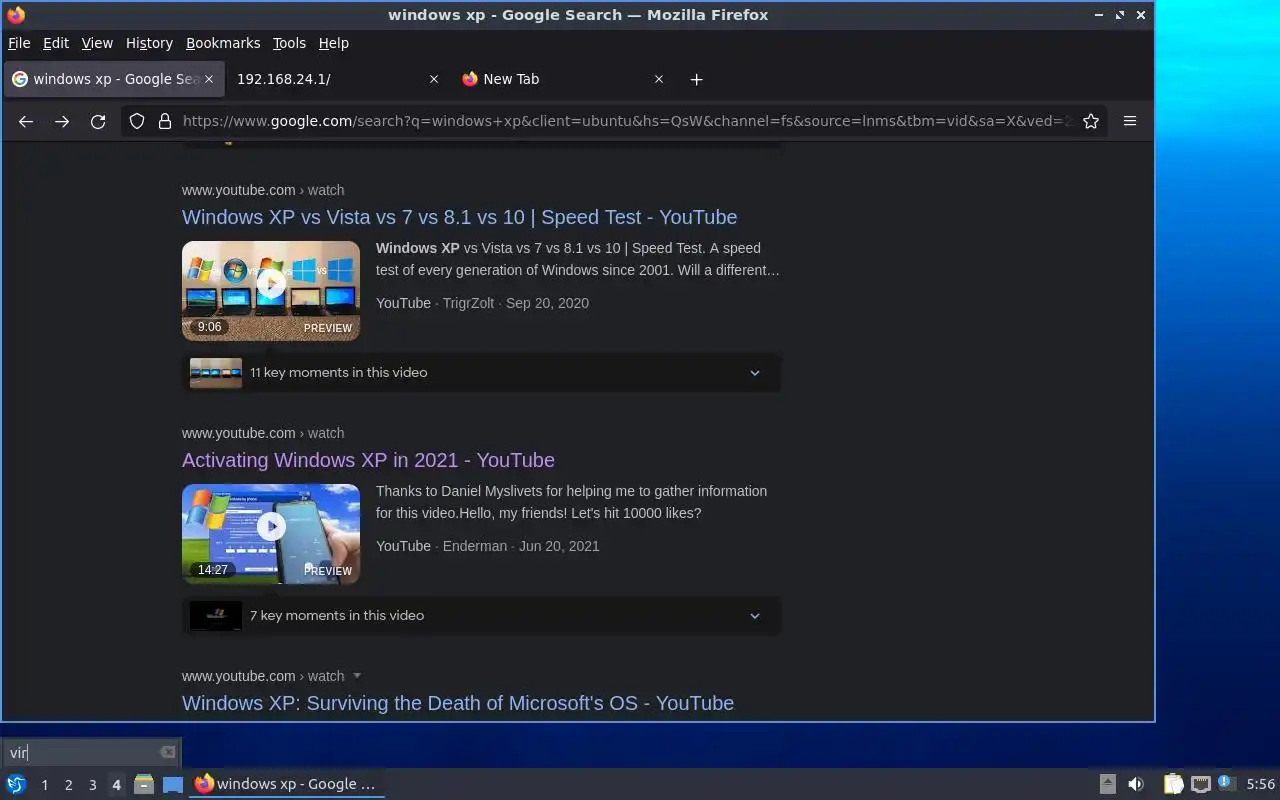The height and width of the screenshot is (800, 1280).
Task: Open a new tab with plus button
Action: point(697,79)
